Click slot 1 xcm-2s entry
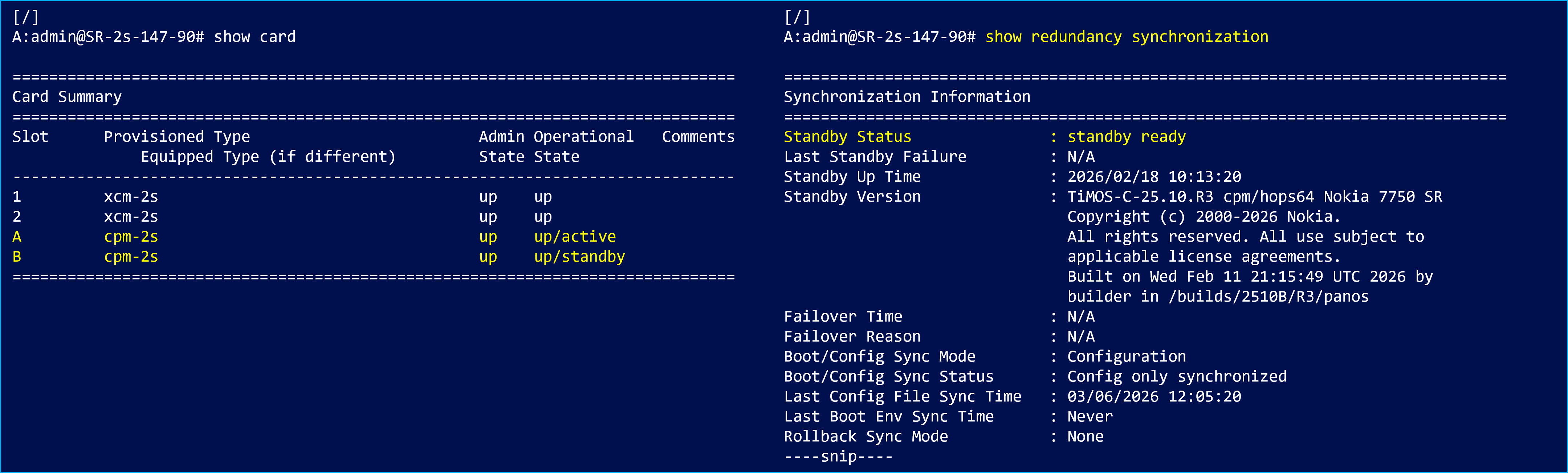The height and width of the screenshot is (476, 1568). click(x=131, y=197)
